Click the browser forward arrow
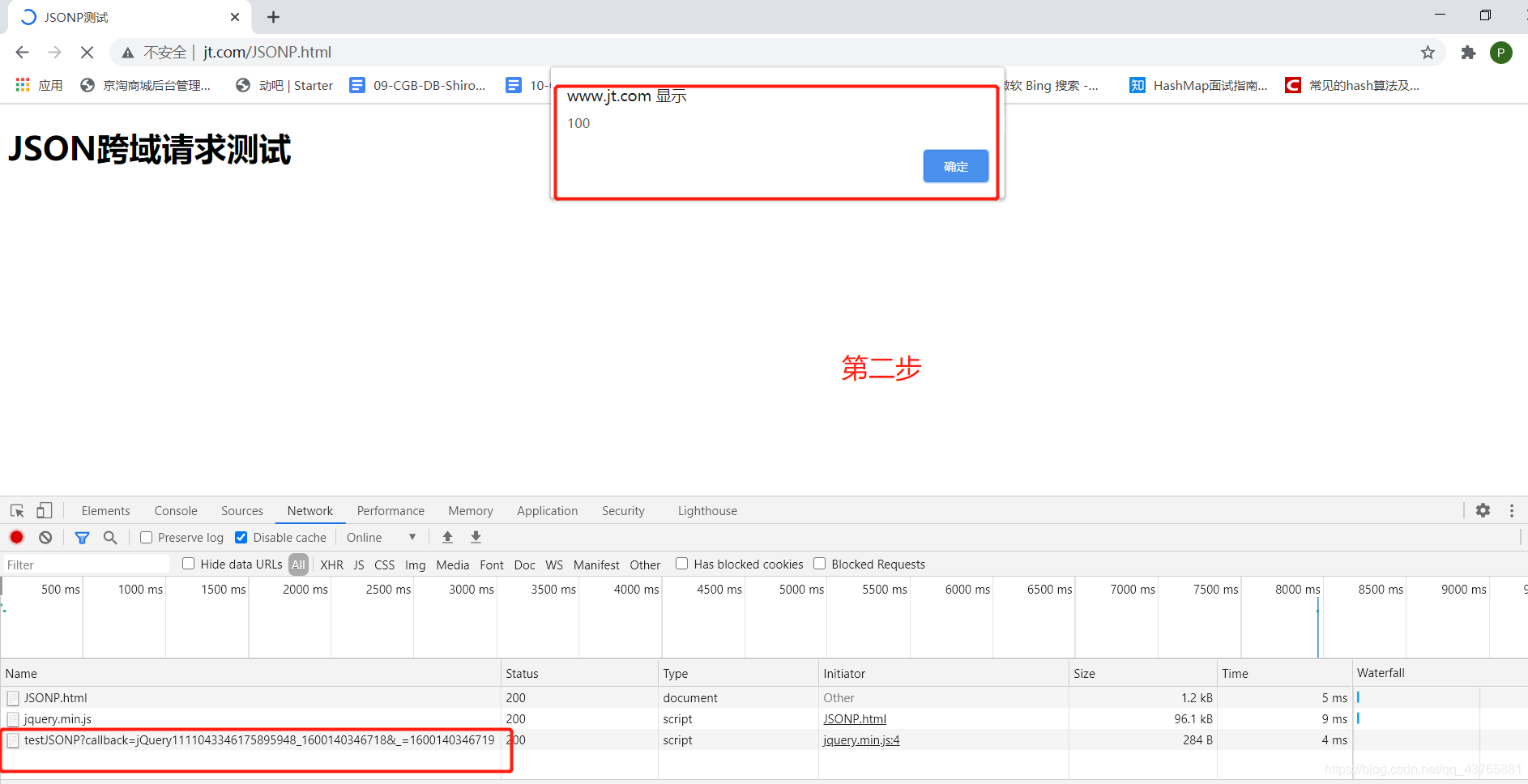Screen dimensions: 1528x784 coord(54,53)
